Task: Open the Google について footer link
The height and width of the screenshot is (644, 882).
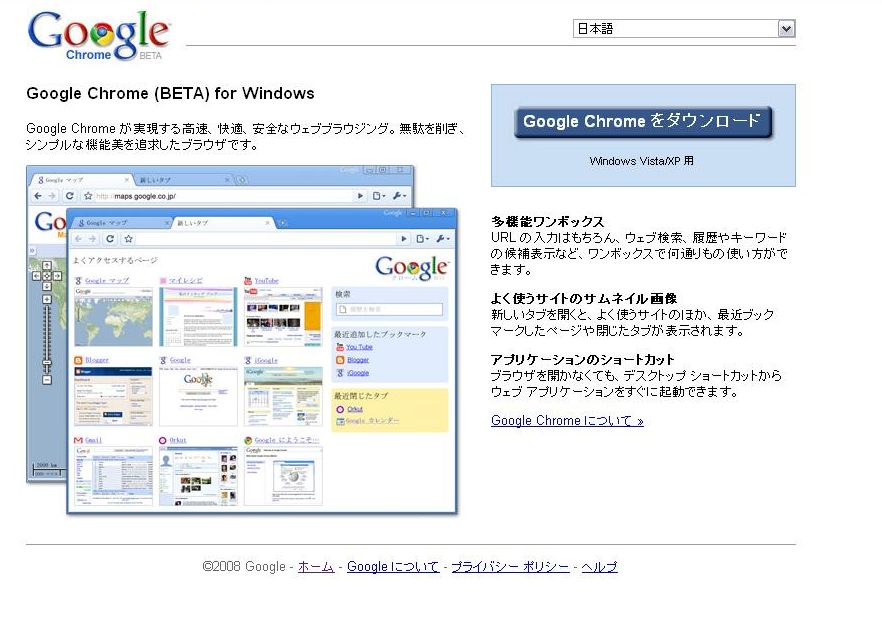Action: [393, 566]
